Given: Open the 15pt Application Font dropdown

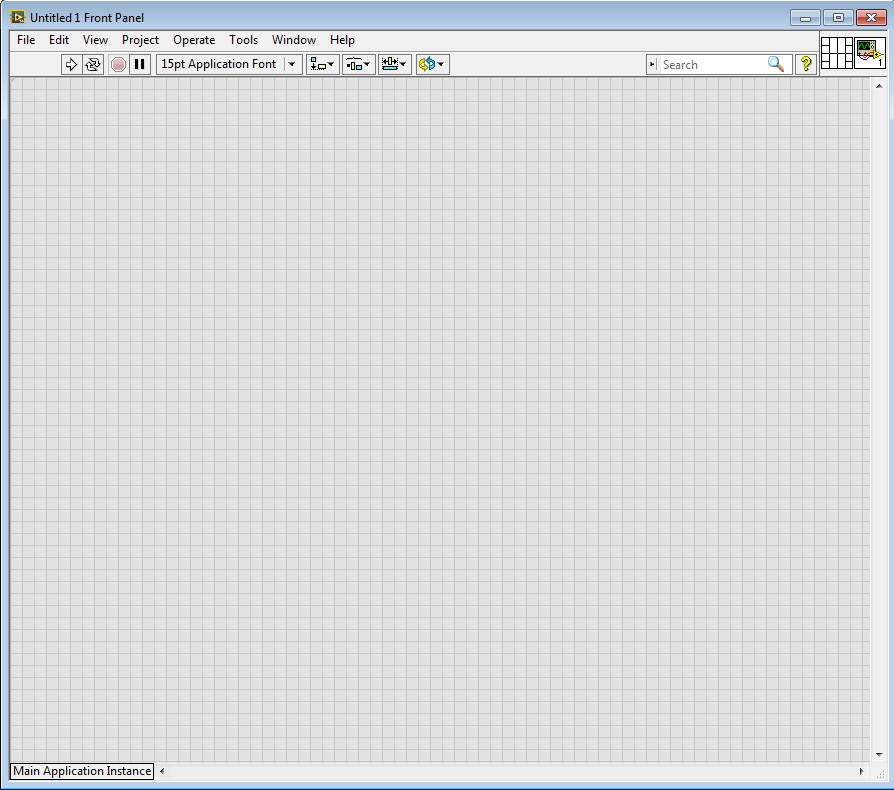Looking at the screenshot, I should (x=229, y=64).
